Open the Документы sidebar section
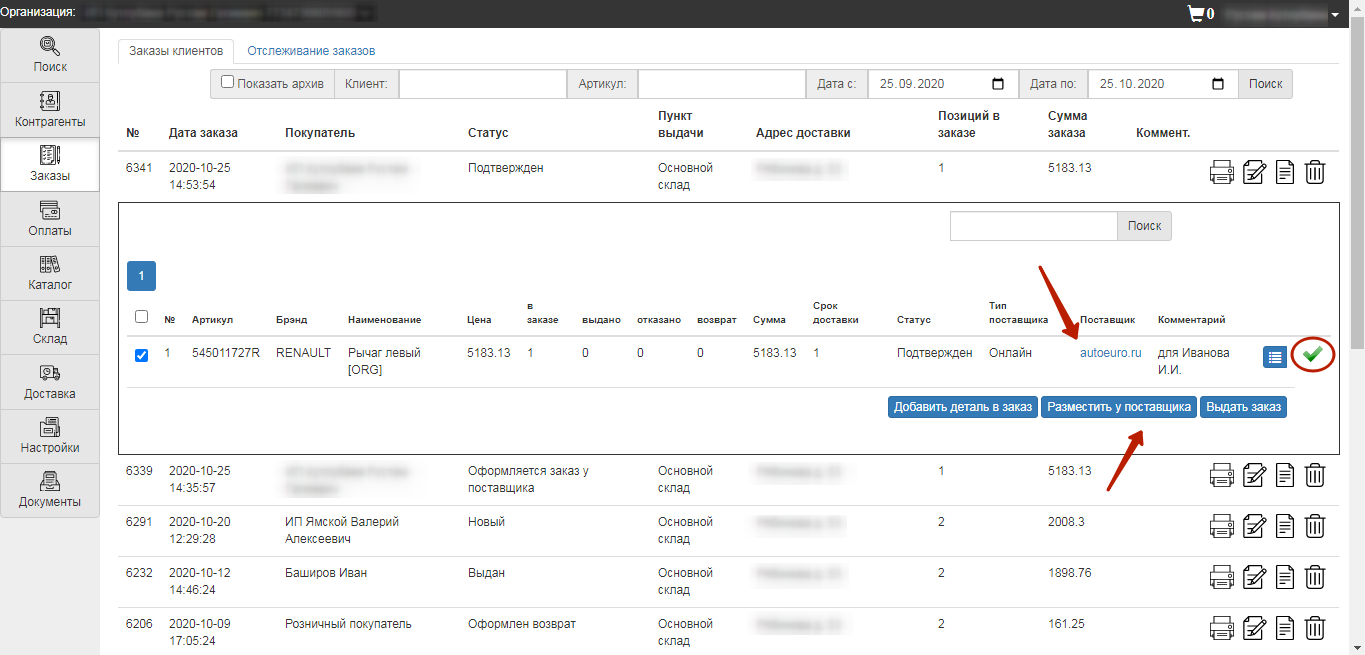1365x655 pixels. coord(50,491)
